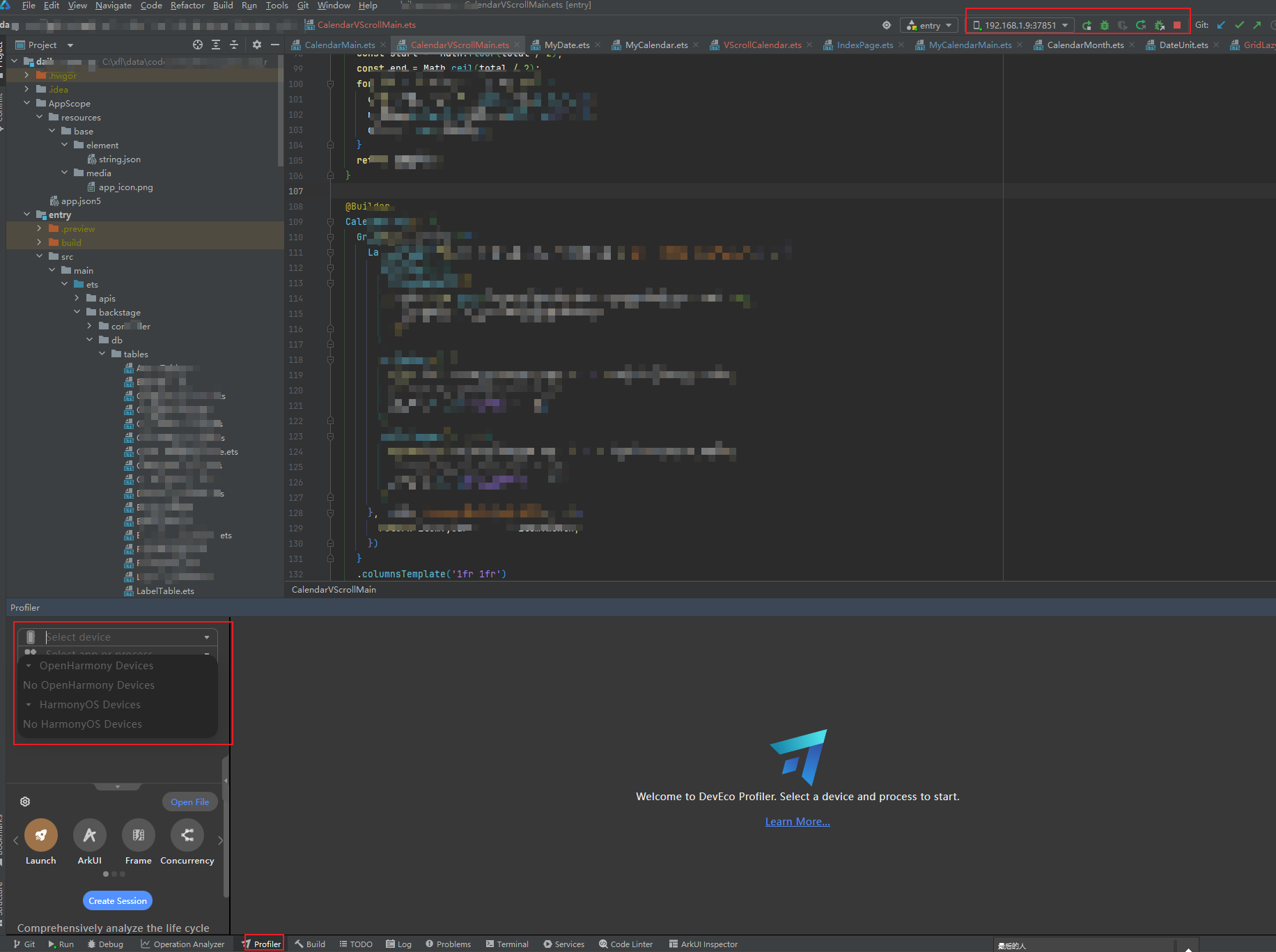Open the TODO tool window

356,944
